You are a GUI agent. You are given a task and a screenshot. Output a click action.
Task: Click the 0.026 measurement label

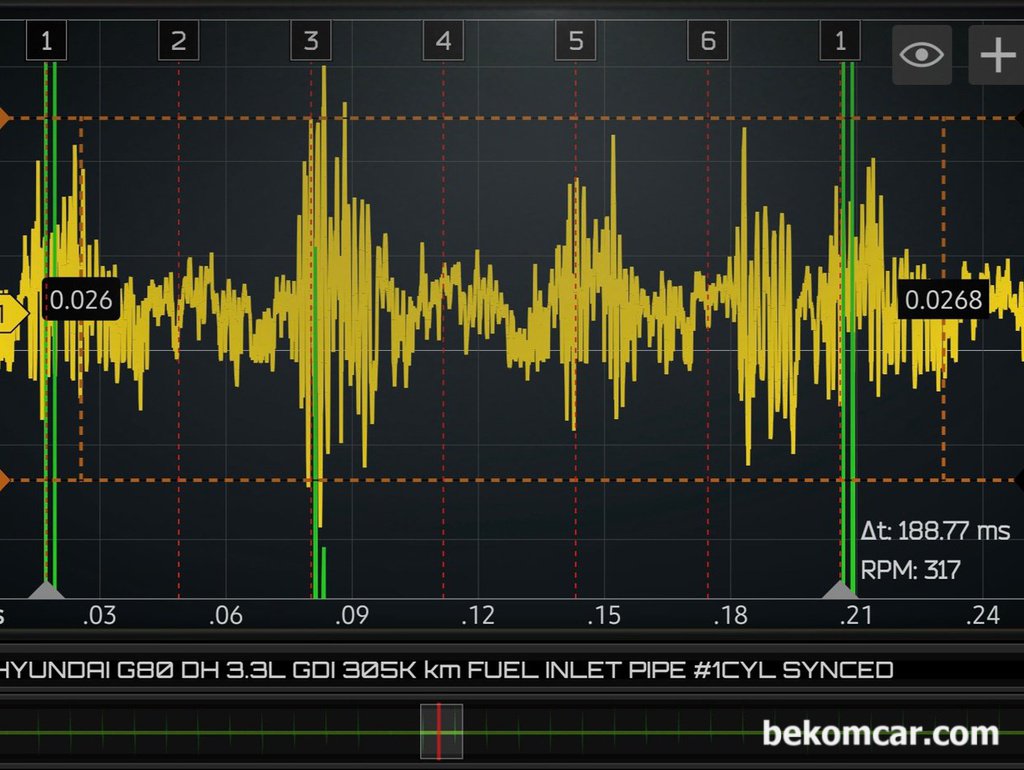click(x=81, y=300)
